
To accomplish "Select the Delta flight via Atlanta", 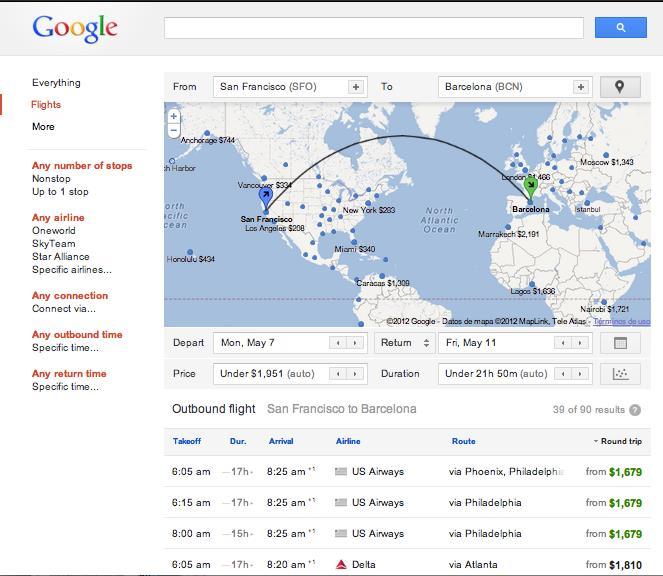I will point(407,564).
